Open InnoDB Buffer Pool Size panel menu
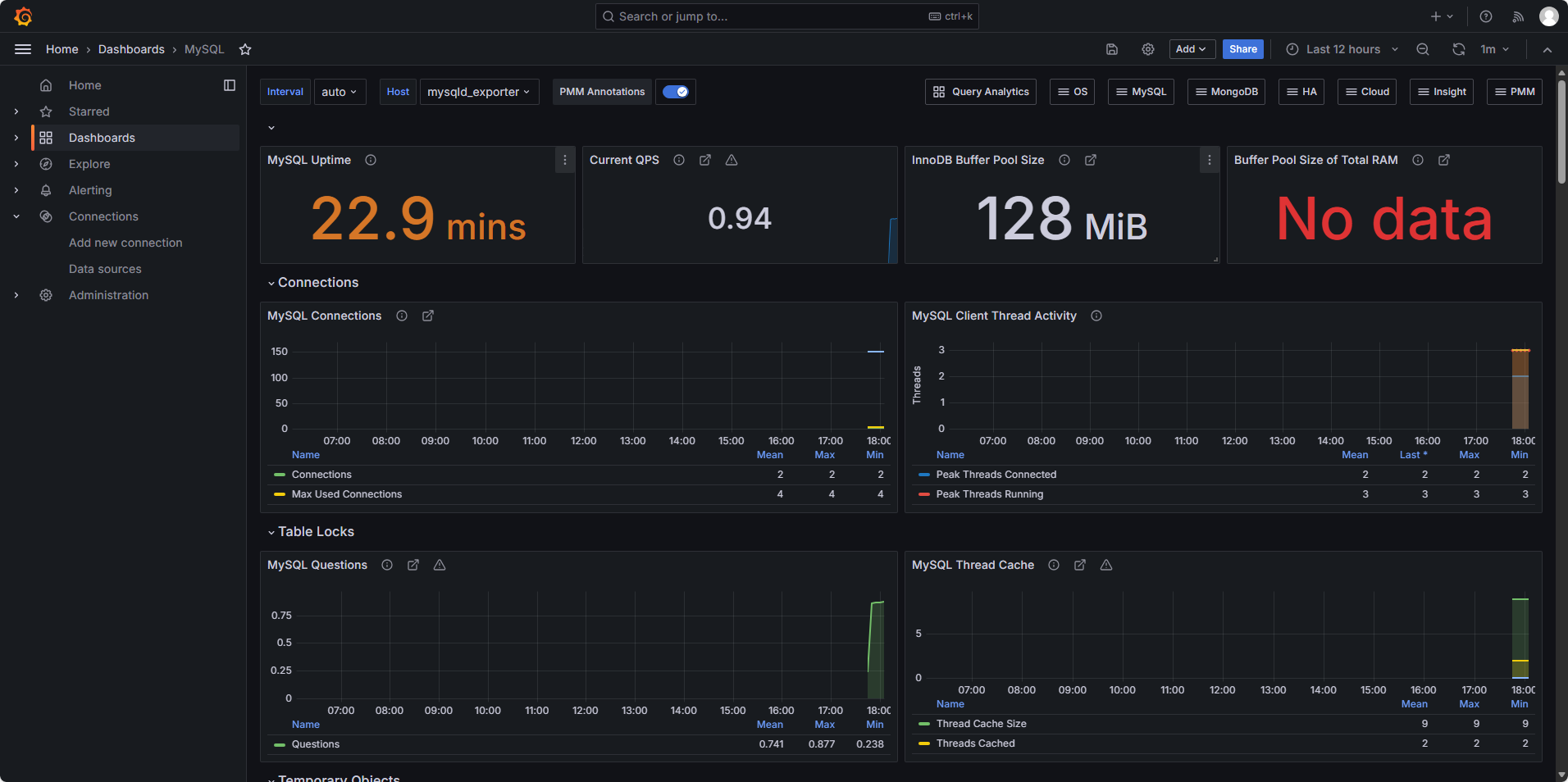This screenshot has width=1568, height=782. click(1210, 160)
